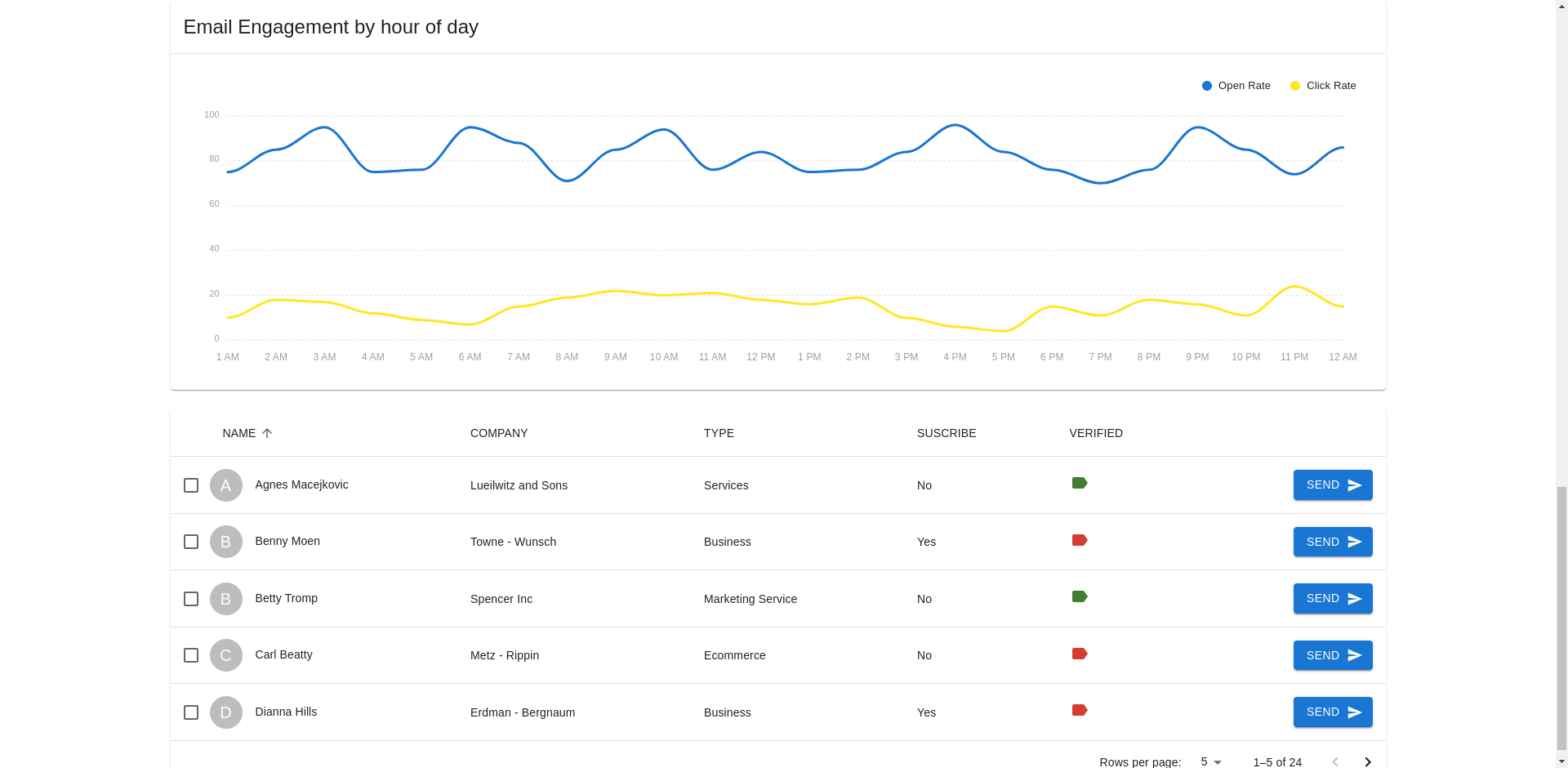1568x768 pixels.
Task: Click the scrollbar down arrow
Action: (x=1561, y=761)
